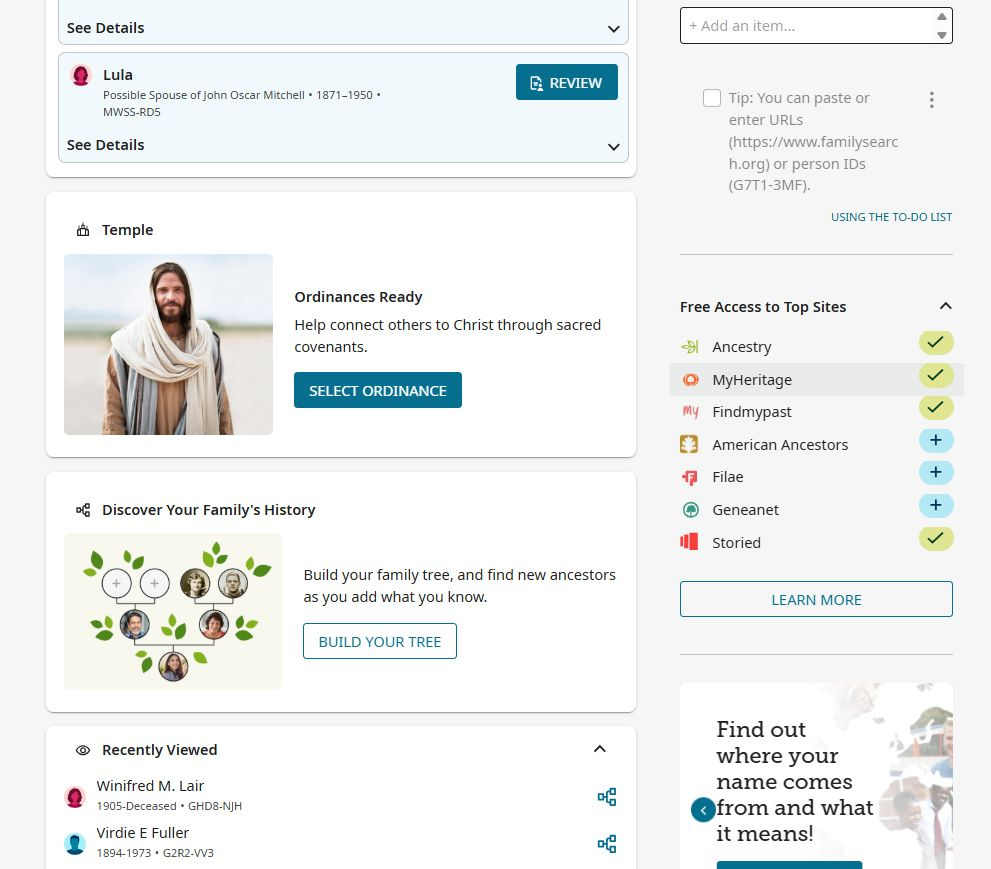Click the Findmypast logo icon

[x=690, y=412]
